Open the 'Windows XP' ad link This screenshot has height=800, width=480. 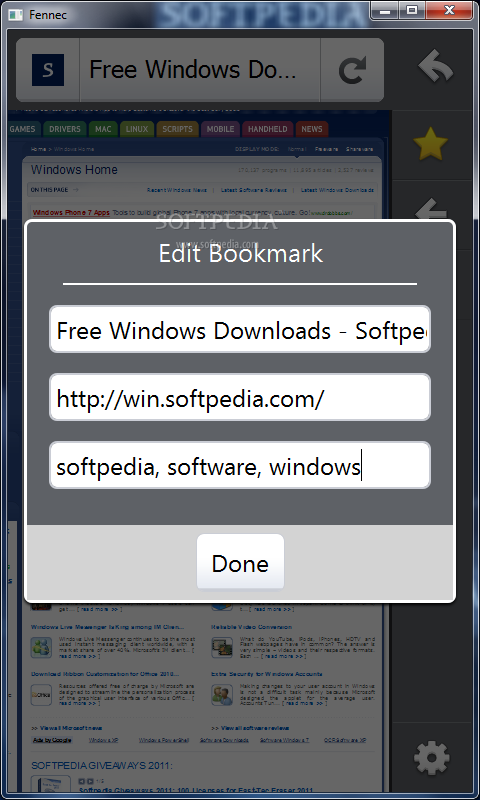pos(103,740)
